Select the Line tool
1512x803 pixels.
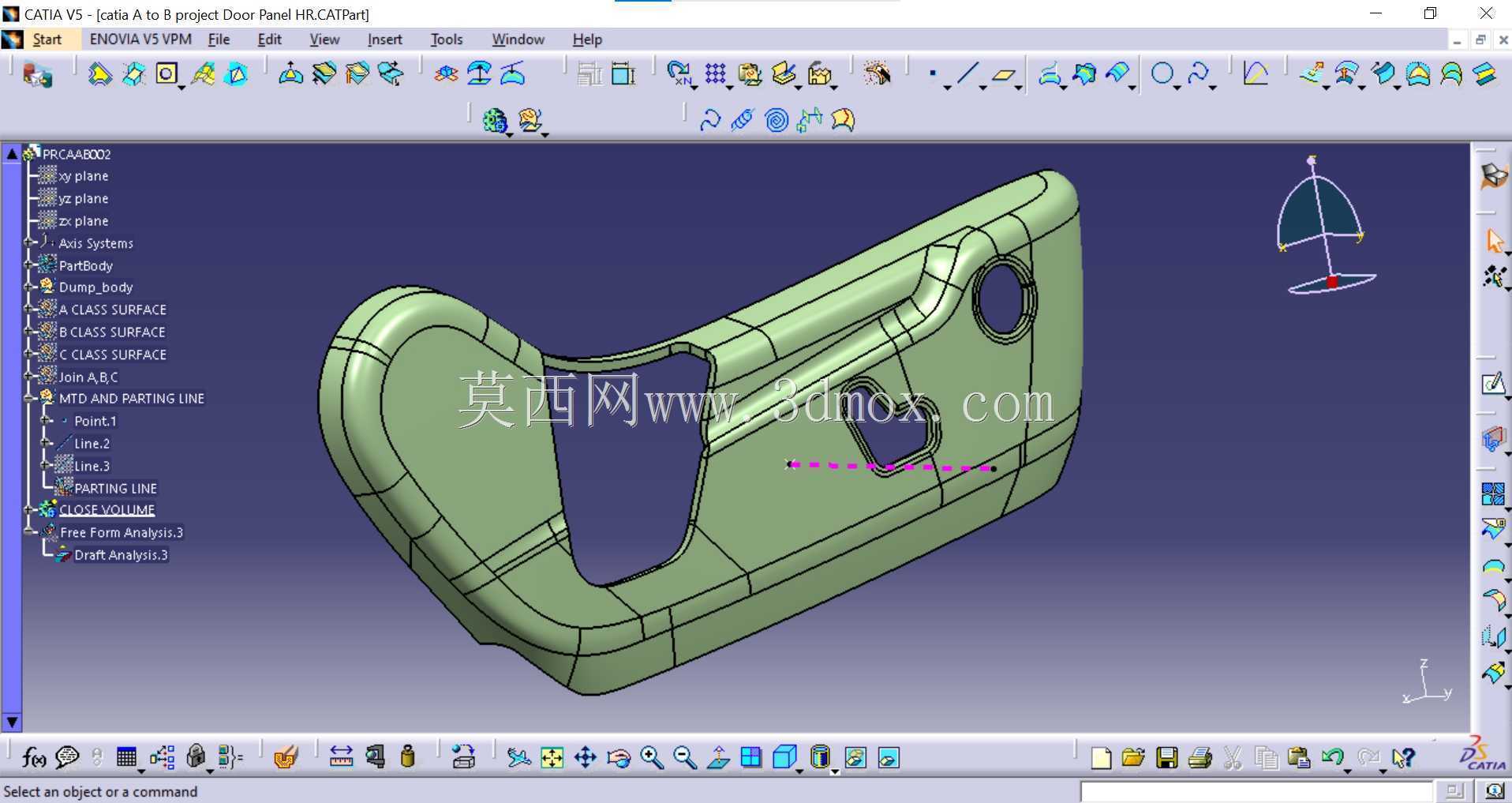[x=967, y=74]
